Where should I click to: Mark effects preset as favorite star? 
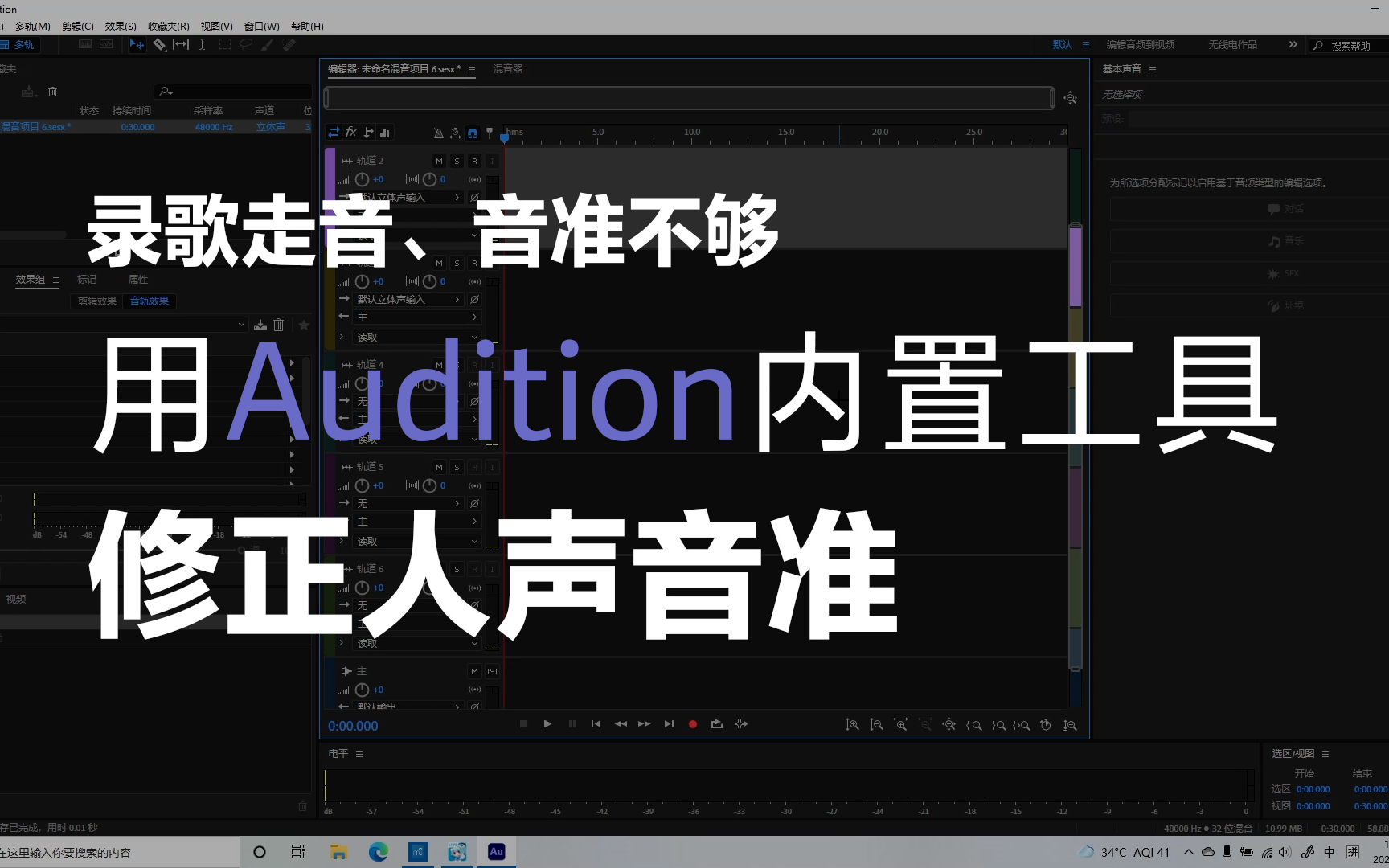pyautogui.click(x=304, y=325)
